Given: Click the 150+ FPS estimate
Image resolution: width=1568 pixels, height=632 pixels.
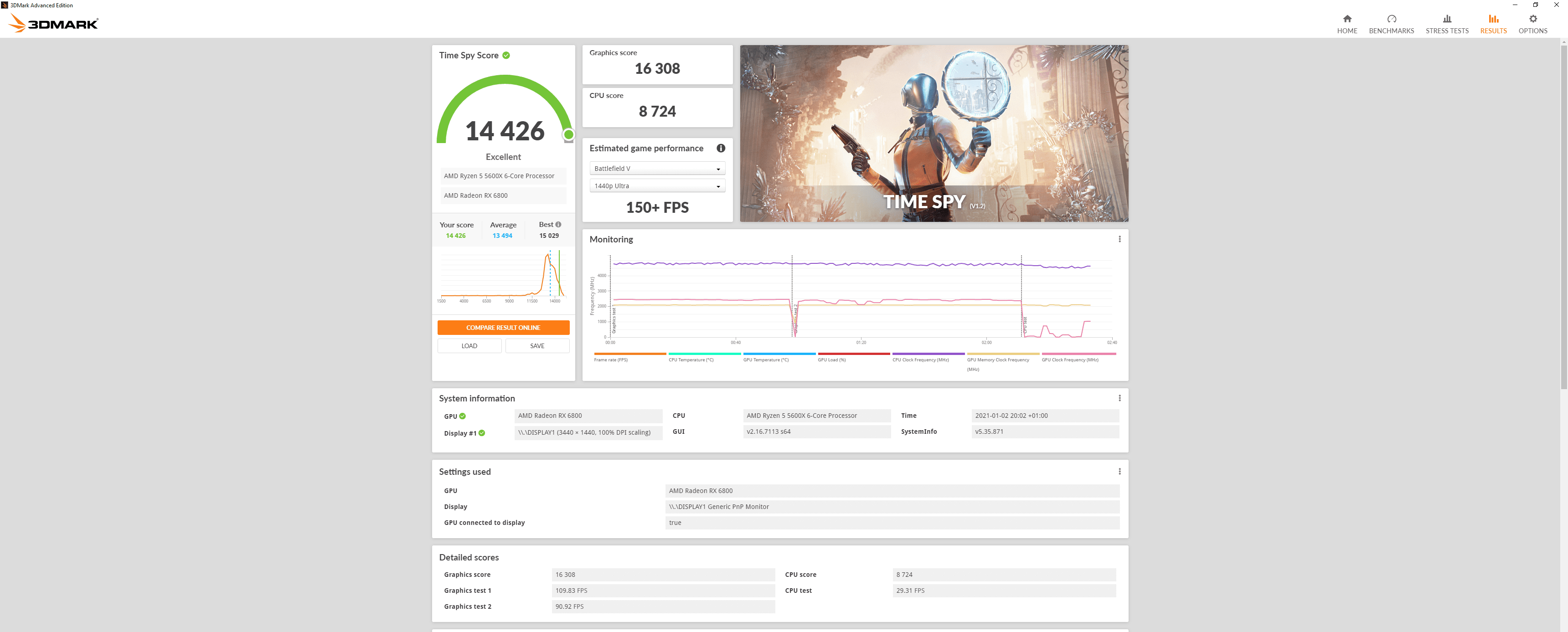Looking at the screenshot, I should (657, 207).
